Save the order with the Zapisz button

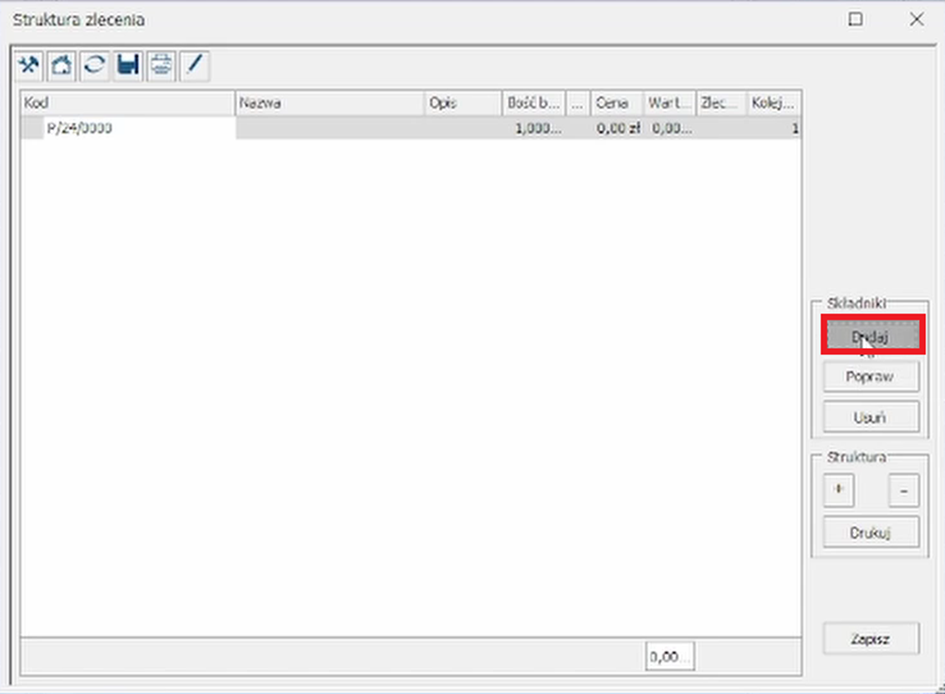pyautogui.click(x=870, y=639)
